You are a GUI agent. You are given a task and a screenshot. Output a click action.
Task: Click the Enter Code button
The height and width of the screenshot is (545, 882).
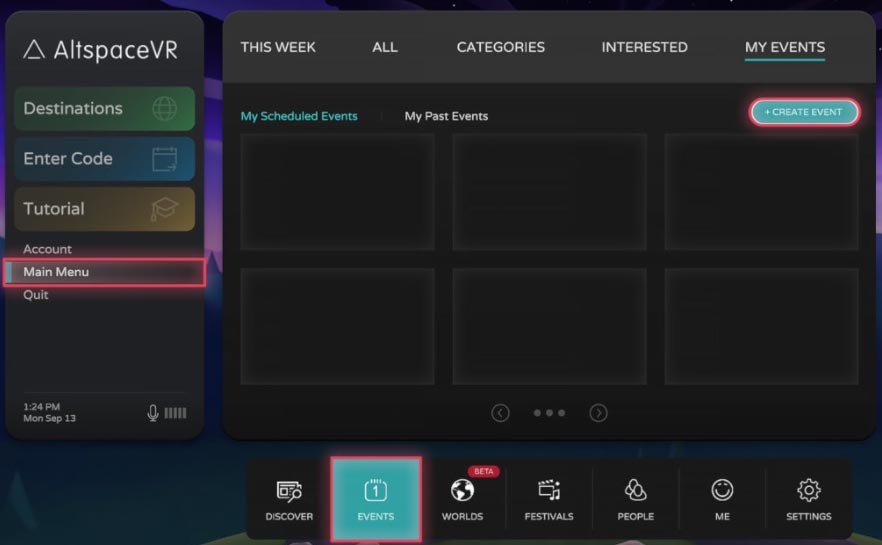pos(104,159)
